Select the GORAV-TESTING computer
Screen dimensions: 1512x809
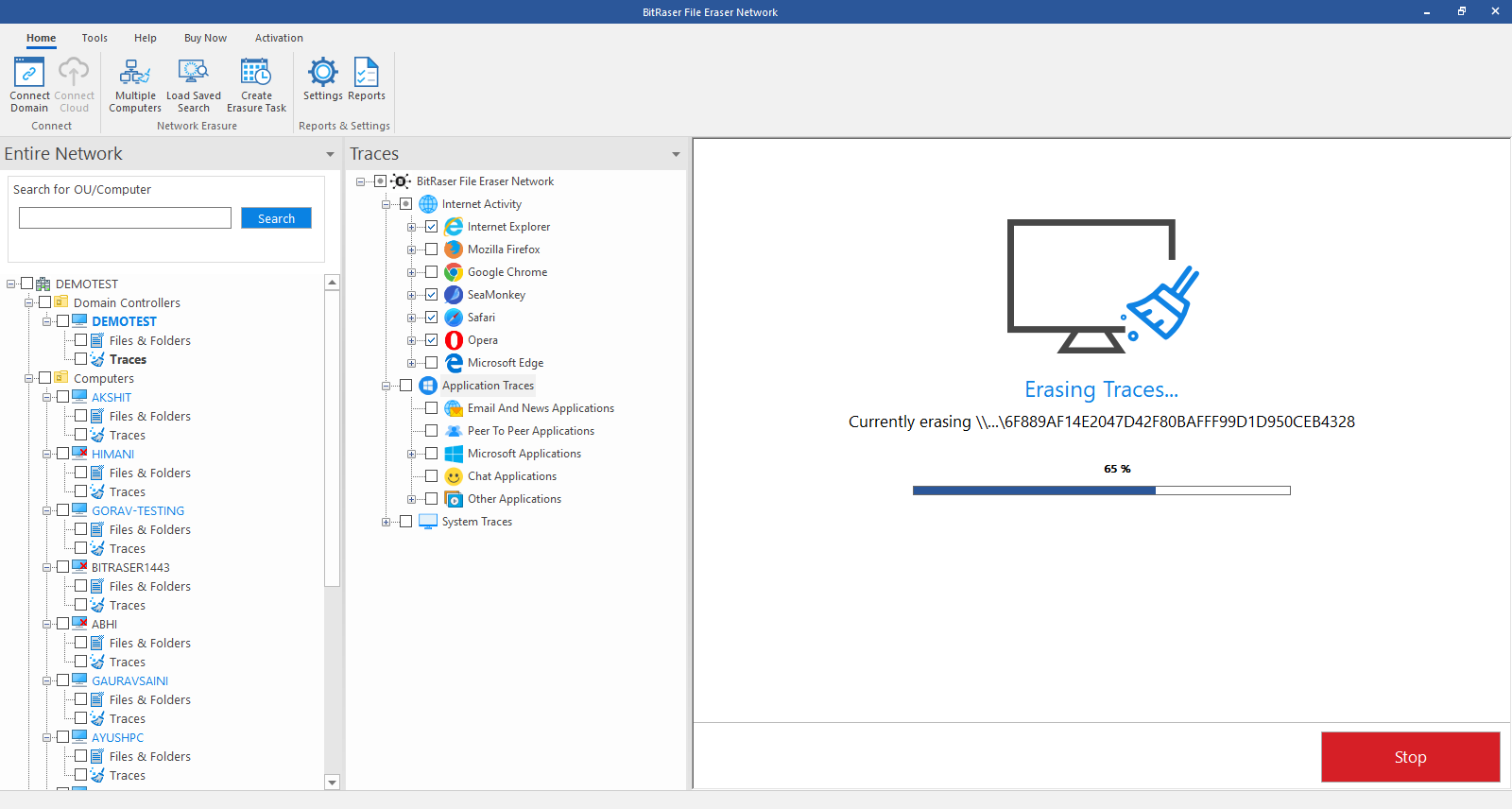tap(138, 510)
